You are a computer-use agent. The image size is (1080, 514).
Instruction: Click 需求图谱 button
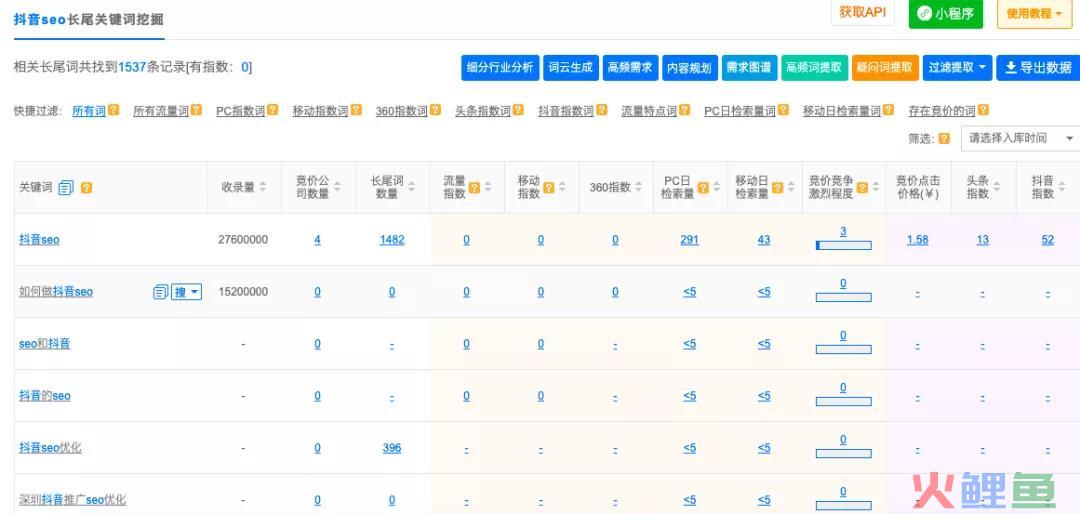(750, 68)
